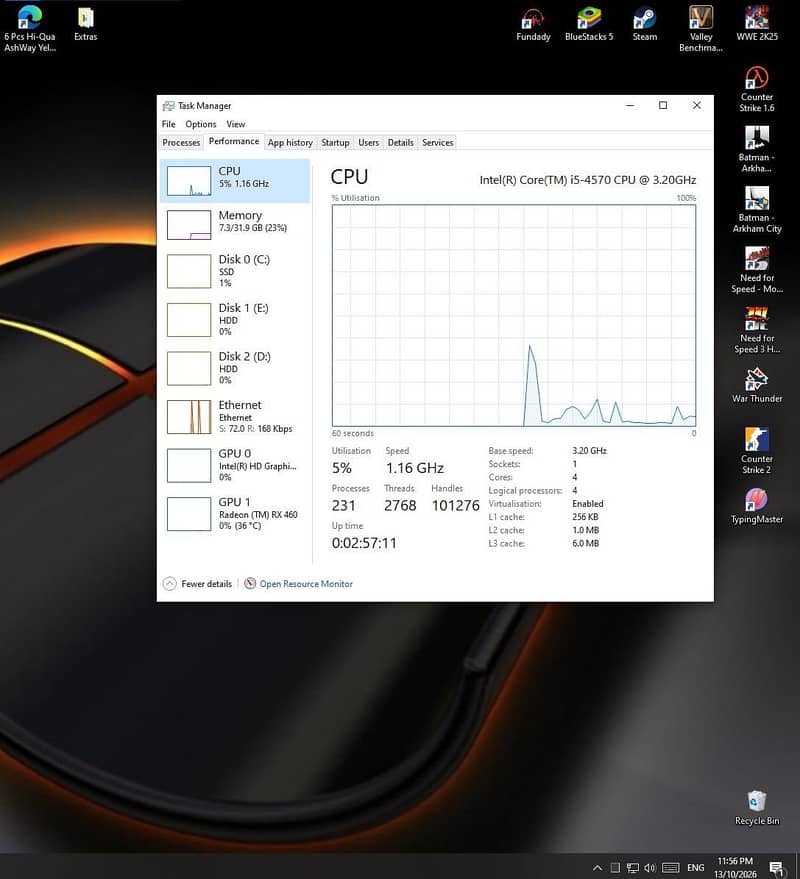Select Disk 2 (D:) HDD in sidebar
The width and height of the screenshot is (800, 879).
coord(235,368)
